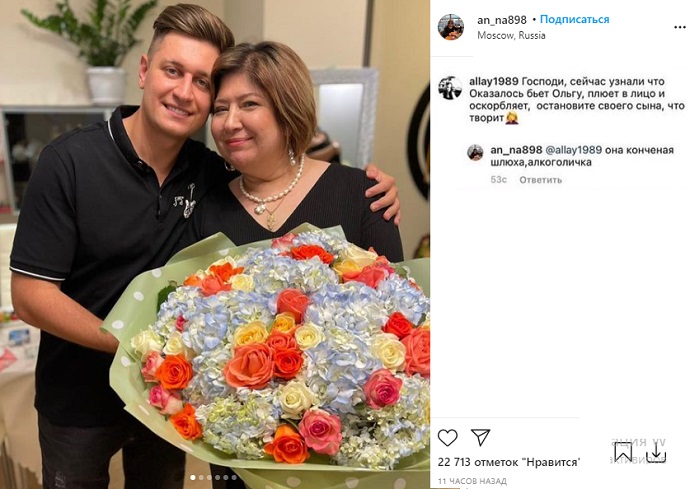
Task: Open the Moscow, Russia location link
Action: [511, 35]
